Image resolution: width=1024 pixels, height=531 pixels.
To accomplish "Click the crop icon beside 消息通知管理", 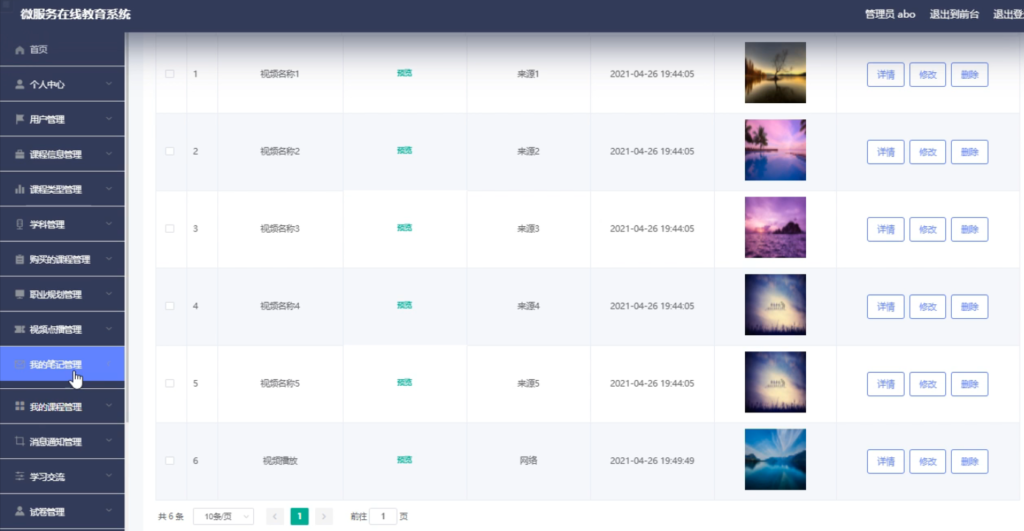I will (x=20, y=442).
